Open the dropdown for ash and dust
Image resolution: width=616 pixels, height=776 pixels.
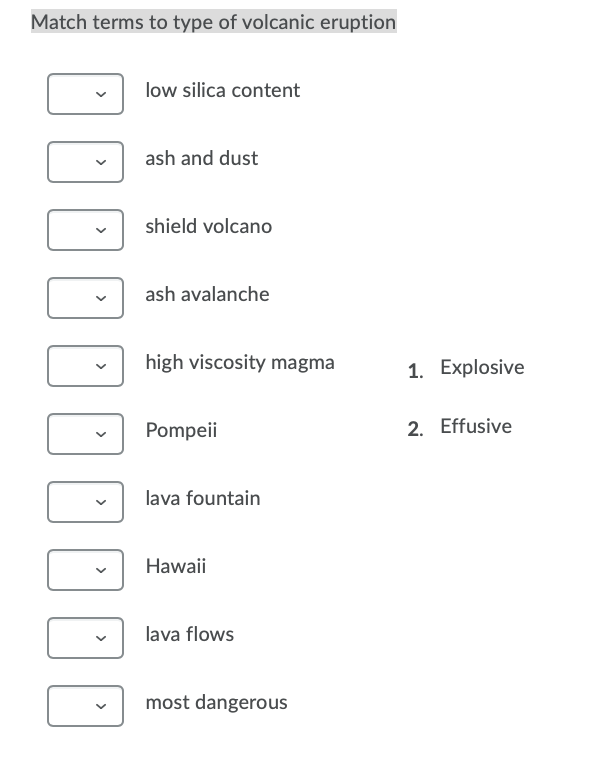click(x=85, y=162)
